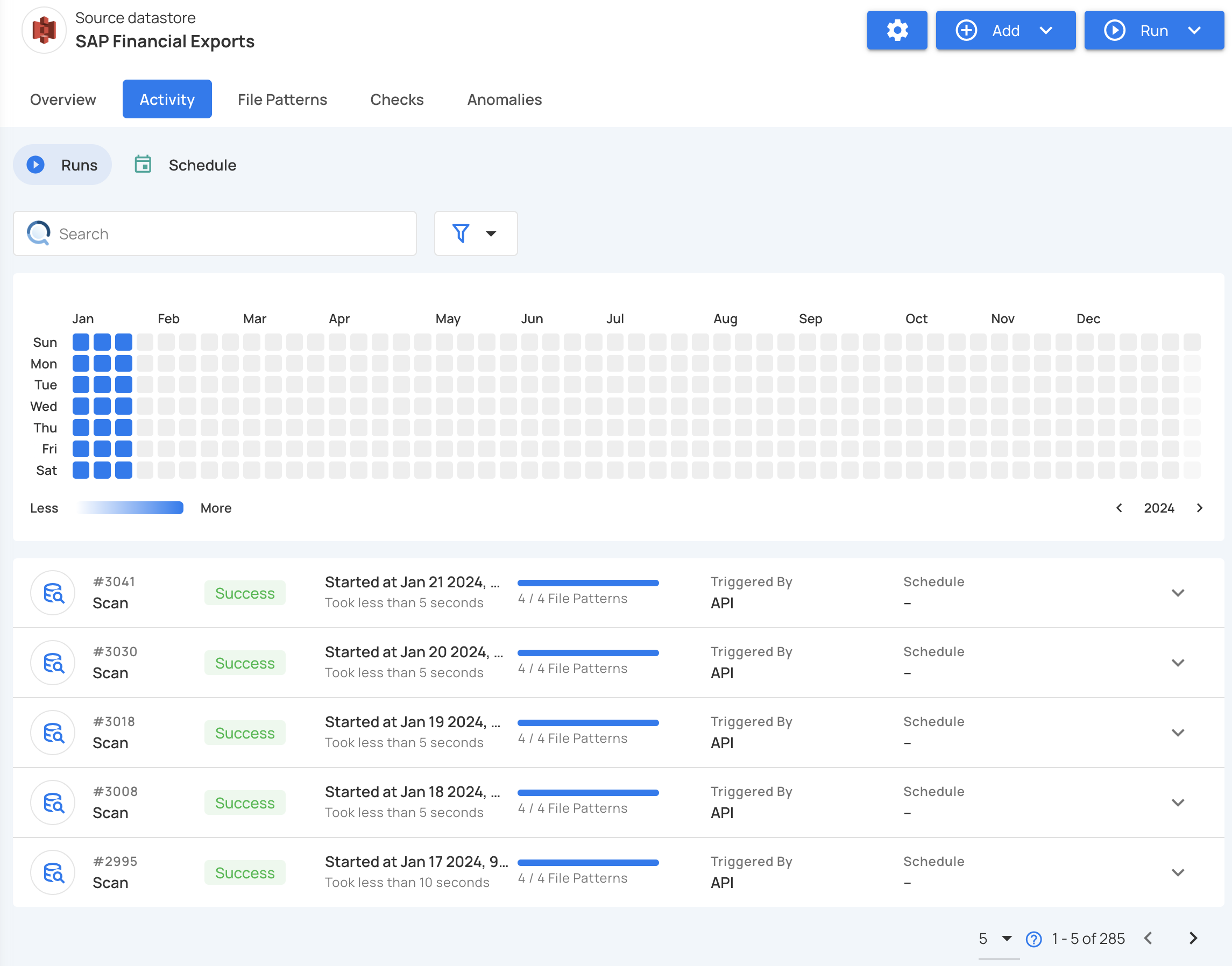Click scan icon for run #3008
Screen dimensions: 1232x966
click(53, 802)
